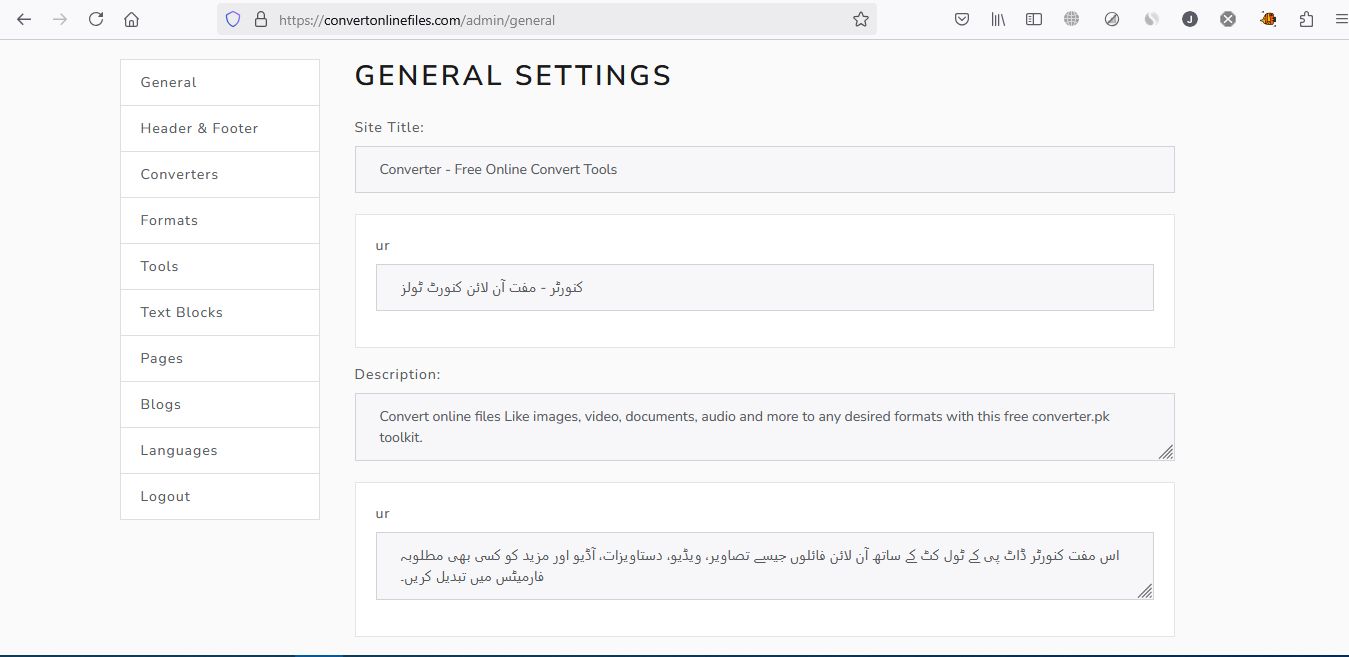Click the address bar URL
This screenshot has width=1349, height=657.
[417, 20]
